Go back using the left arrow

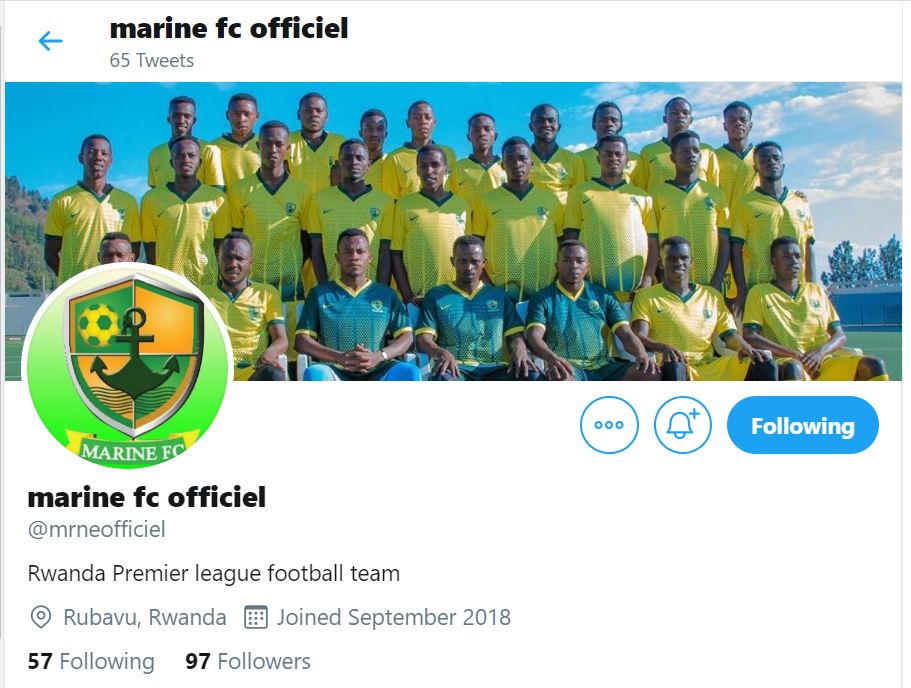(50, 41)
